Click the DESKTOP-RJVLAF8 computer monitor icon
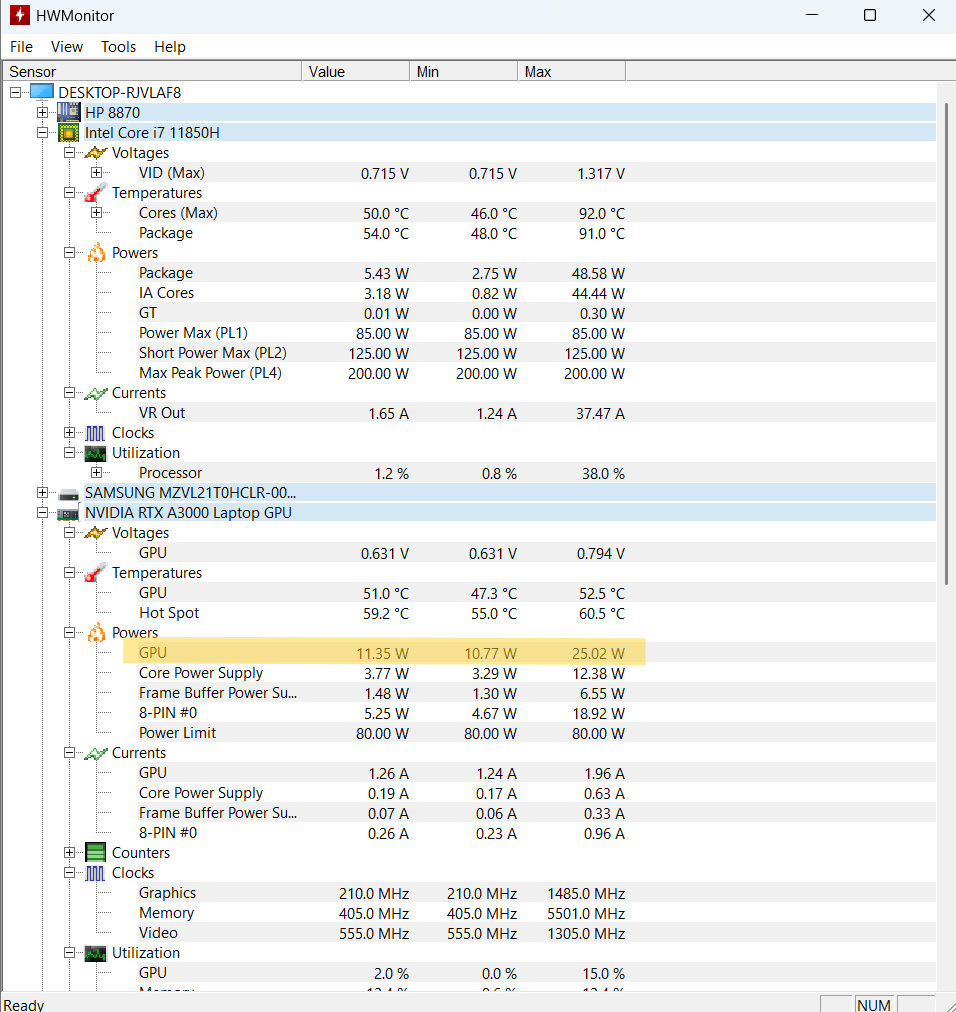This screenshot has width=956, height=1012. [42, 92]
